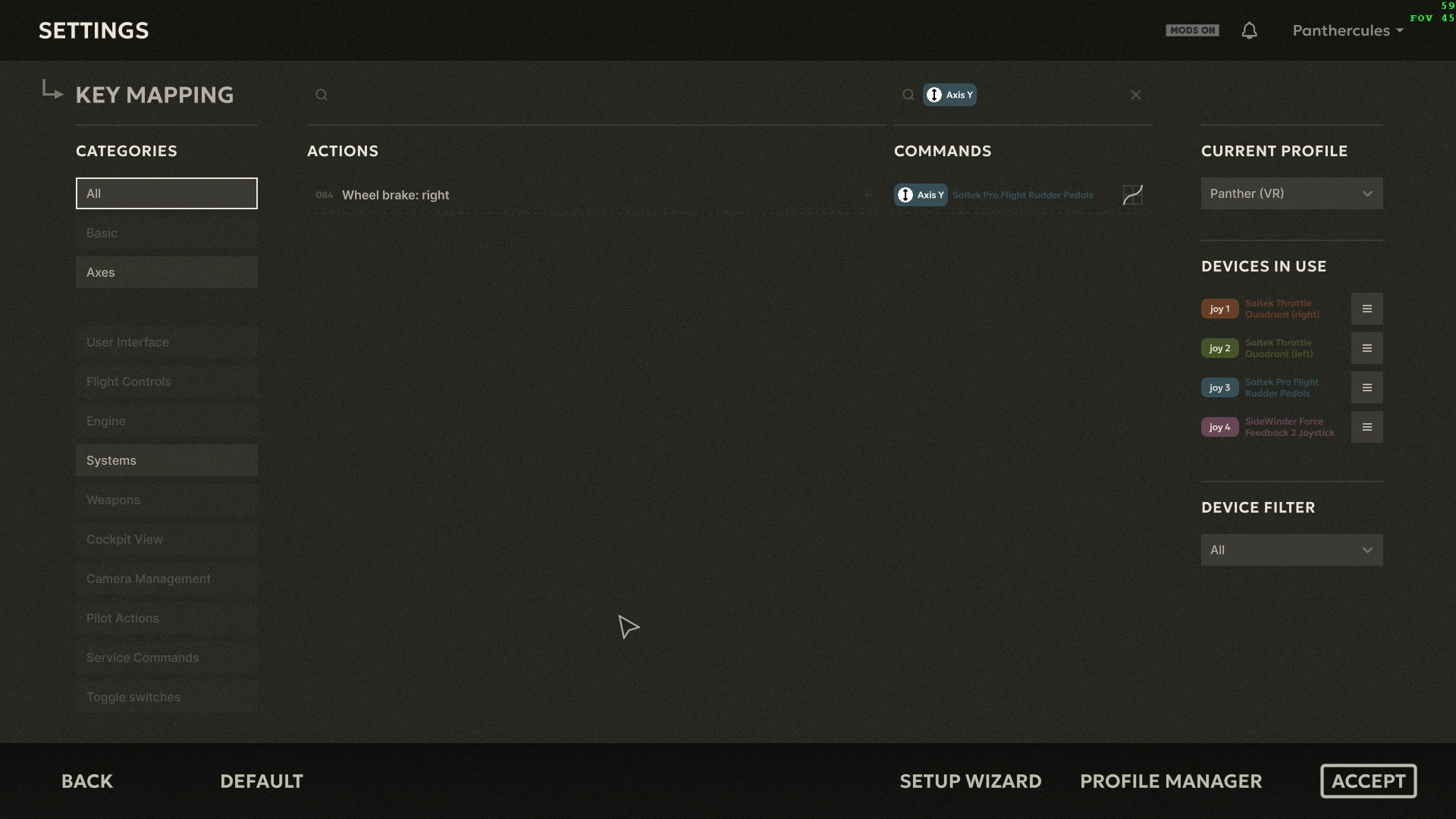
Task: Select the User Interface category
Action: (x=167, y=342)
